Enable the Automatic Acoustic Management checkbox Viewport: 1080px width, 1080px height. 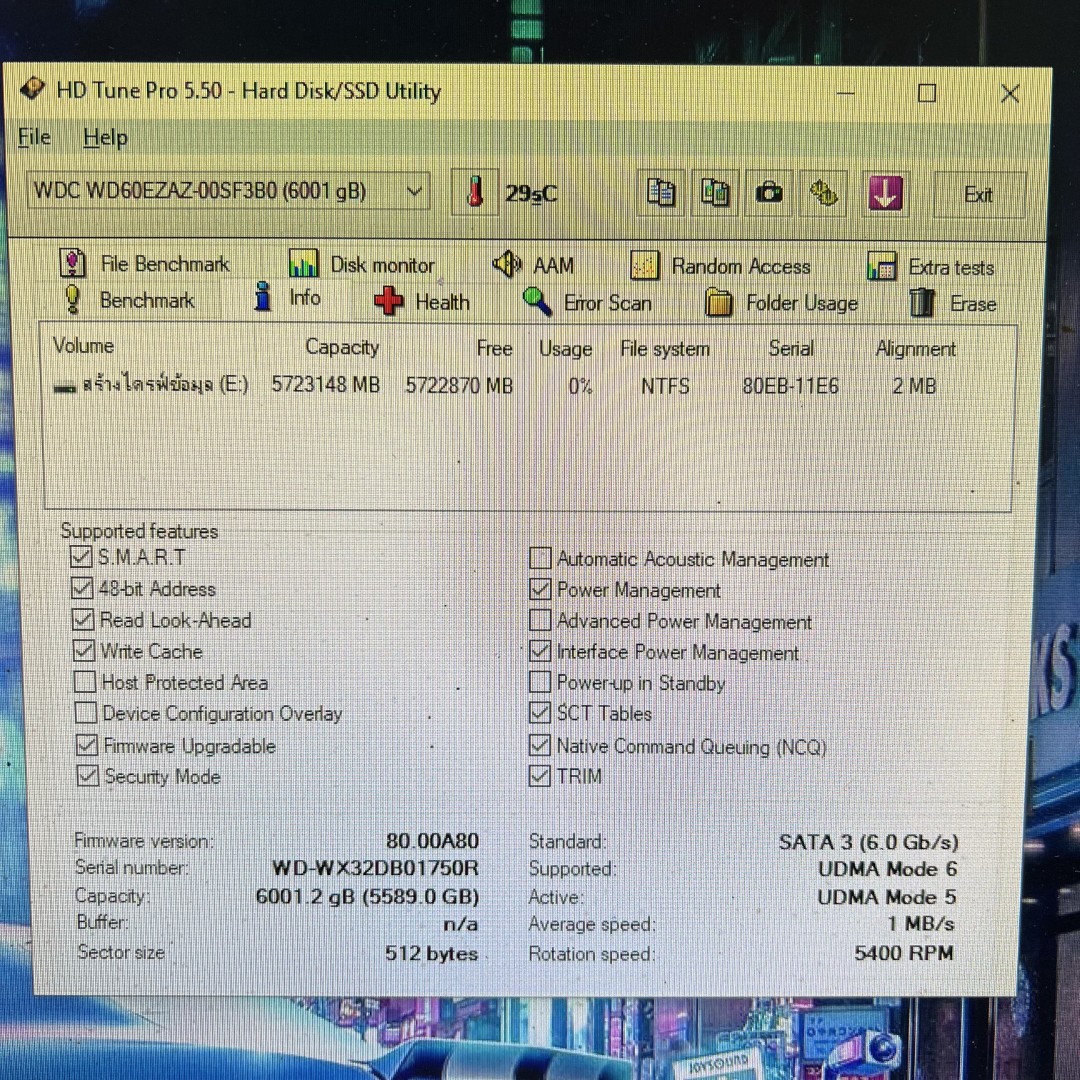(x=540, y=558)
